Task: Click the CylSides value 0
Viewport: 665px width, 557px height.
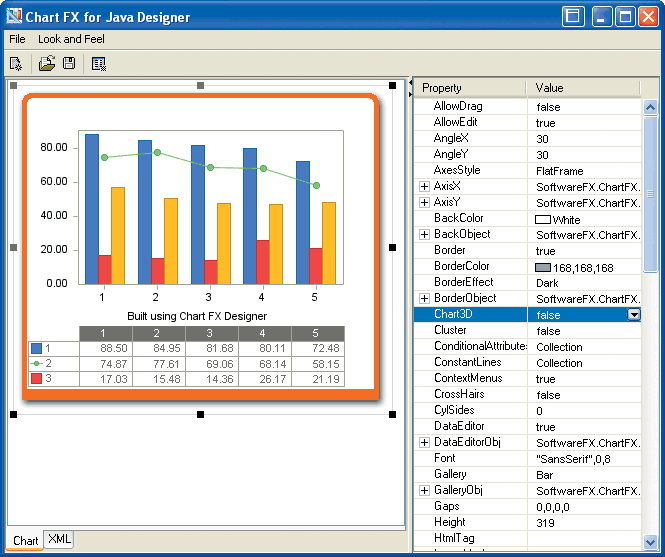Action: [539, 411]
